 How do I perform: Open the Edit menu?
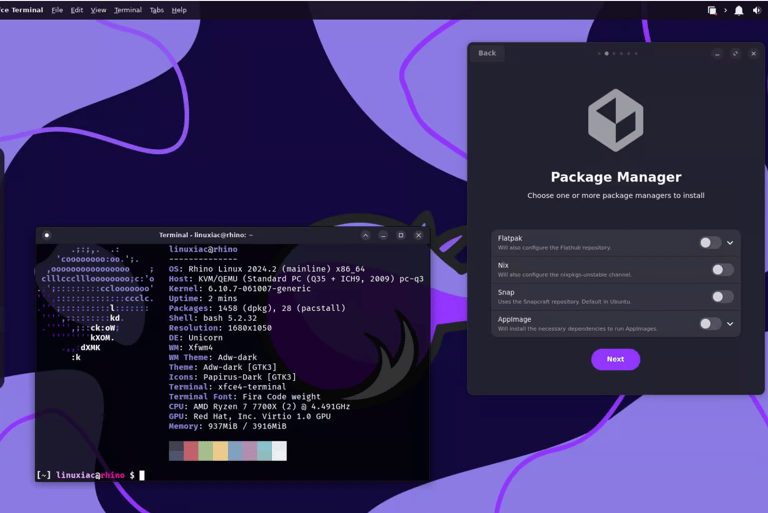click(x=77, y=10)
